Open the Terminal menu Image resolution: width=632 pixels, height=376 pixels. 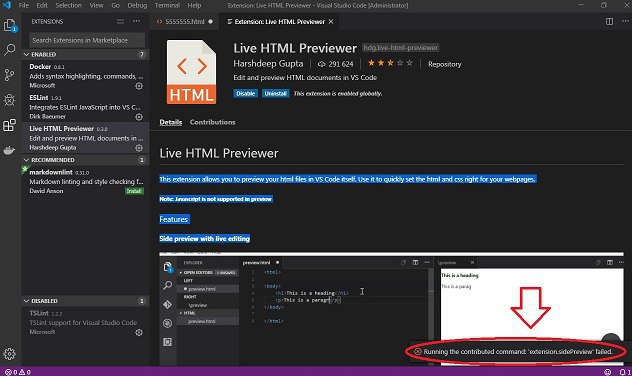(167, 5)
